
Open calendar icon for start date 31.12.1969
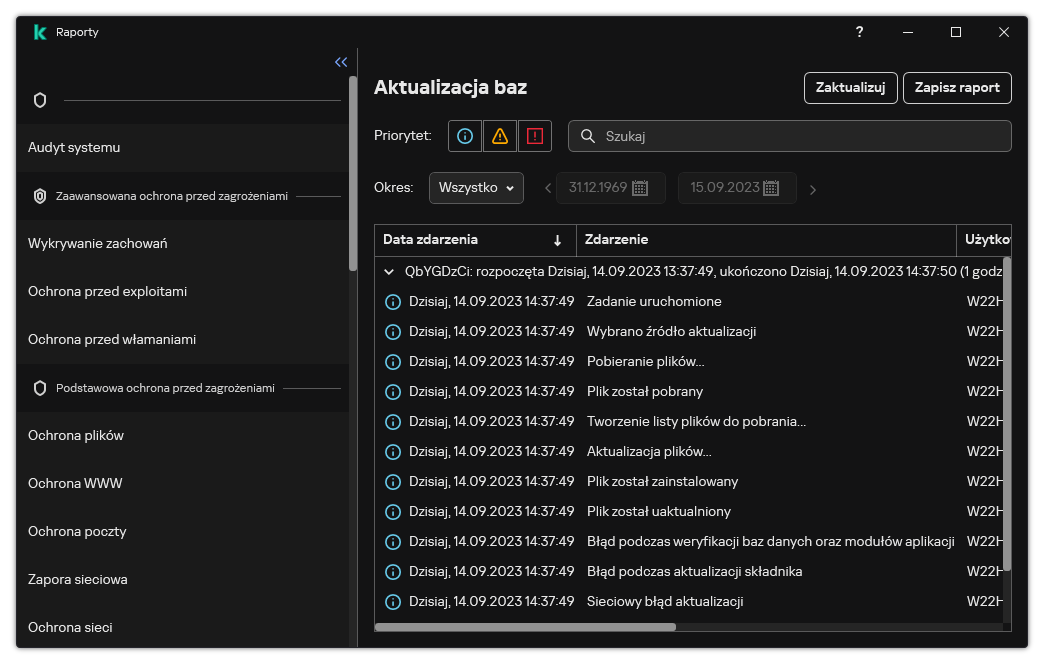tap(641, 188)
